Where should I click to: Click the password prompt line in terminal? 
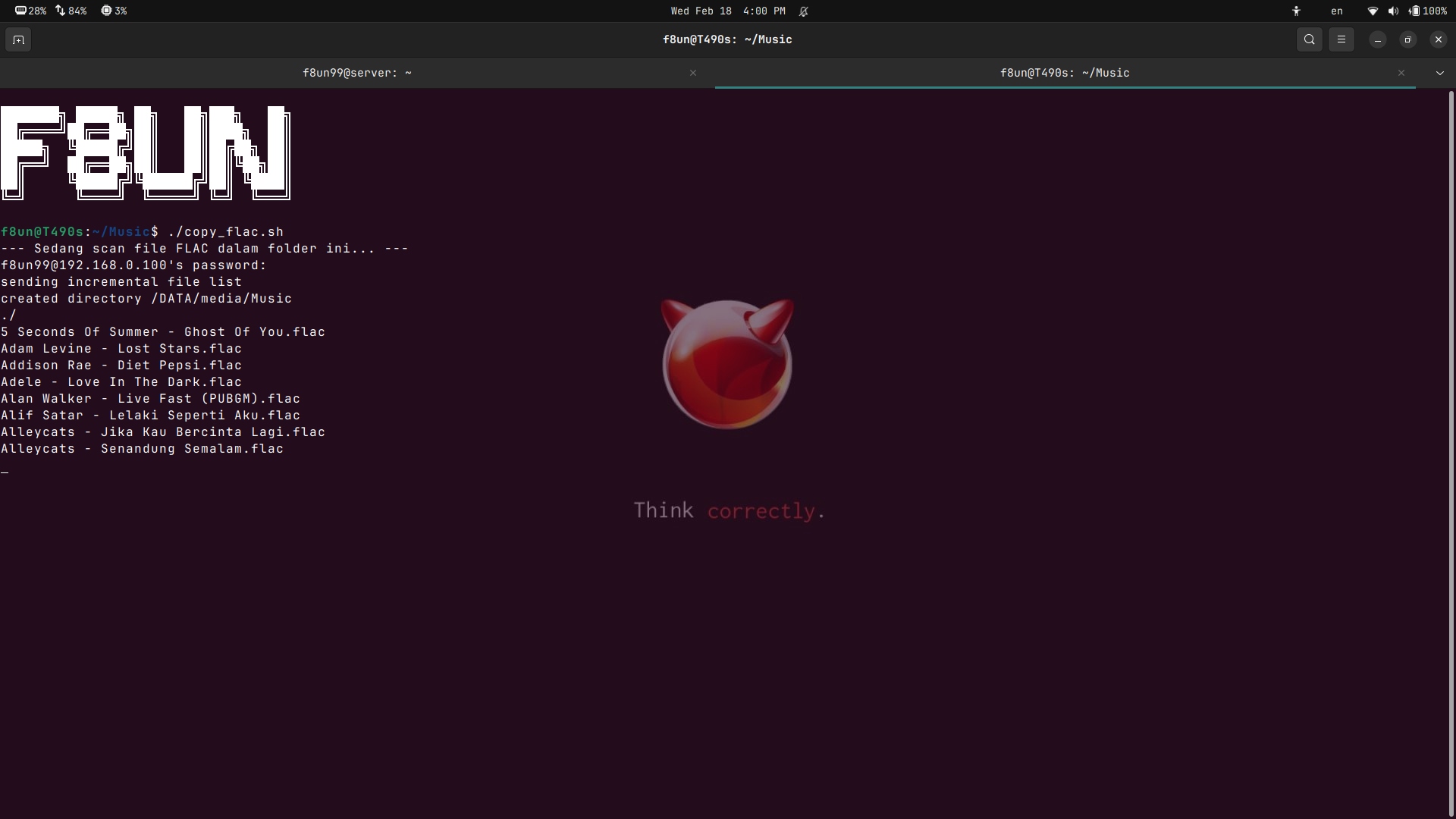133,265
